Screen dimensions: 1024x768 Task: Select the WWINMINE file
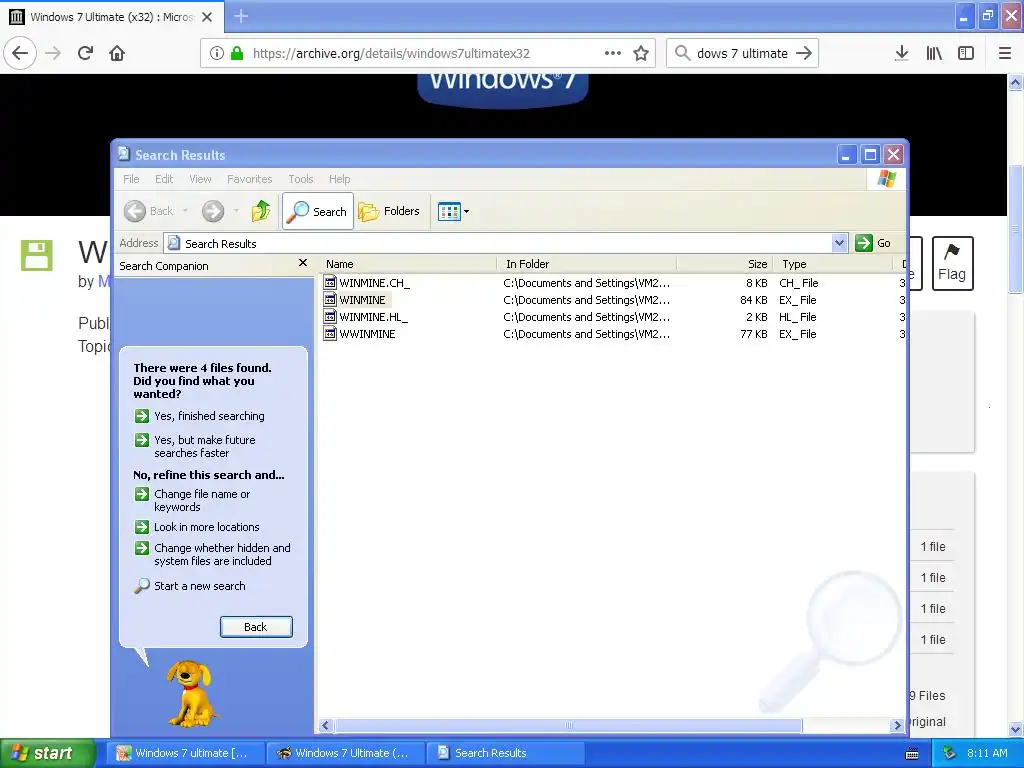(x=360, y=334)
